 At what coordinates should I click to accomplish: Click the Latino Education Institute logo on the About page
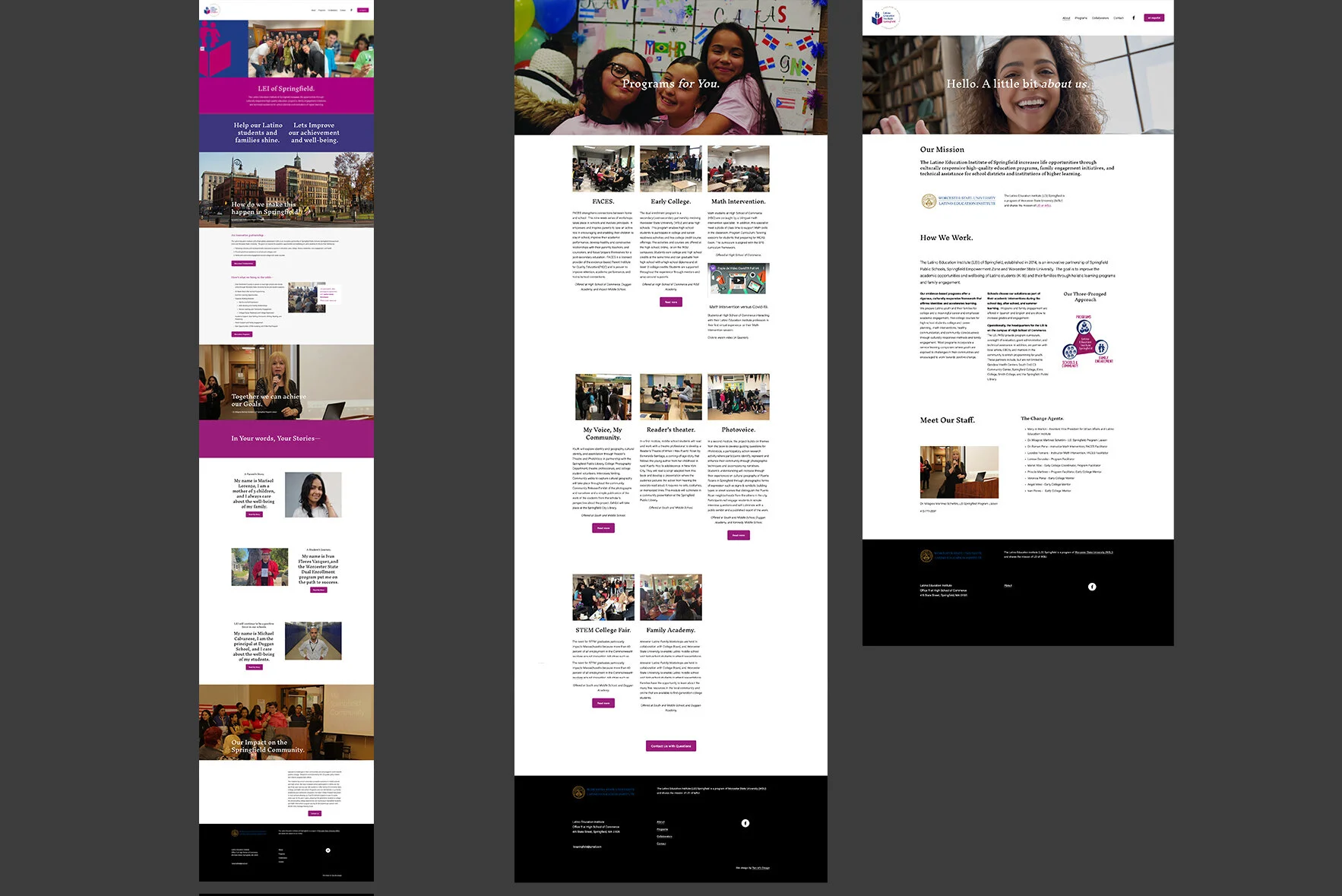pyautogui.click(x=885, y=17)
